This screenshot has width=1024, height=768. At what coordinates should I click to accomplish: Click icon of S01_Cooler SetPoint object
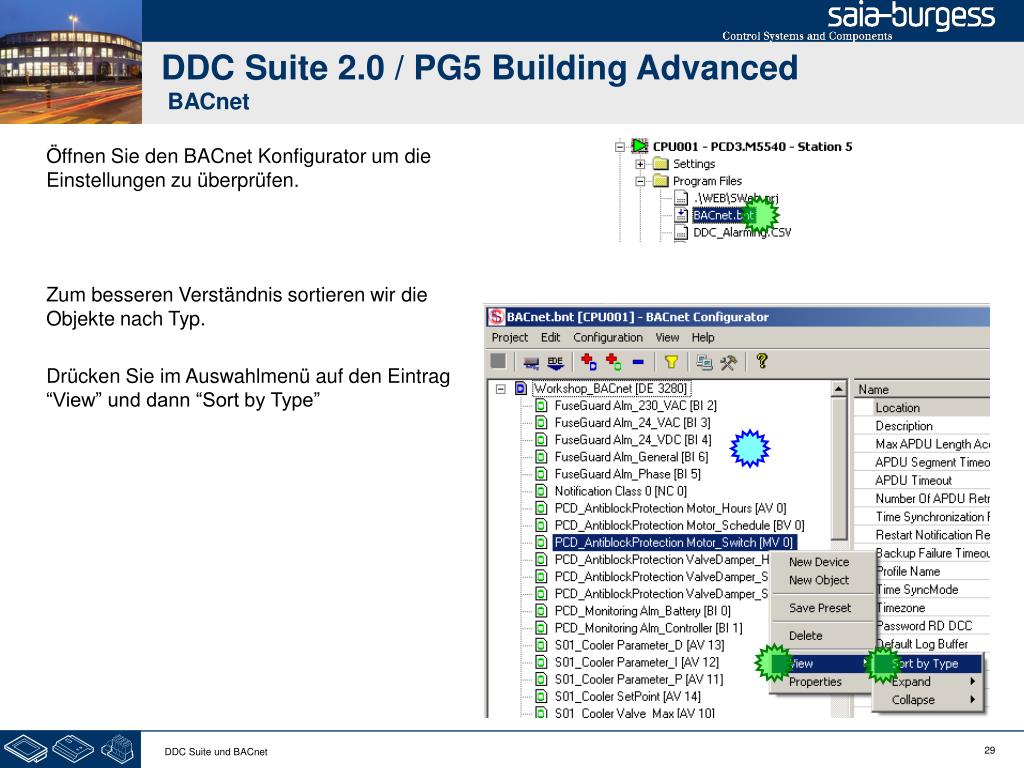[x=541, y=696]
